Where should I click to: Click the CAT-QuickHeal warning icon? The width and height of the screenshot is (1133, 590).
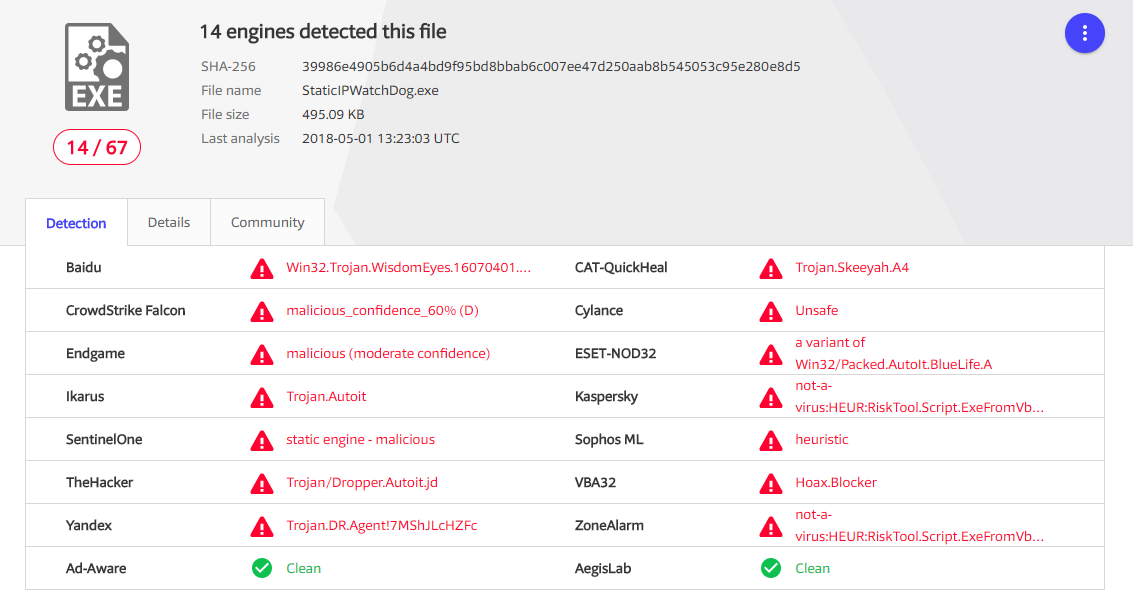(771, 269)
